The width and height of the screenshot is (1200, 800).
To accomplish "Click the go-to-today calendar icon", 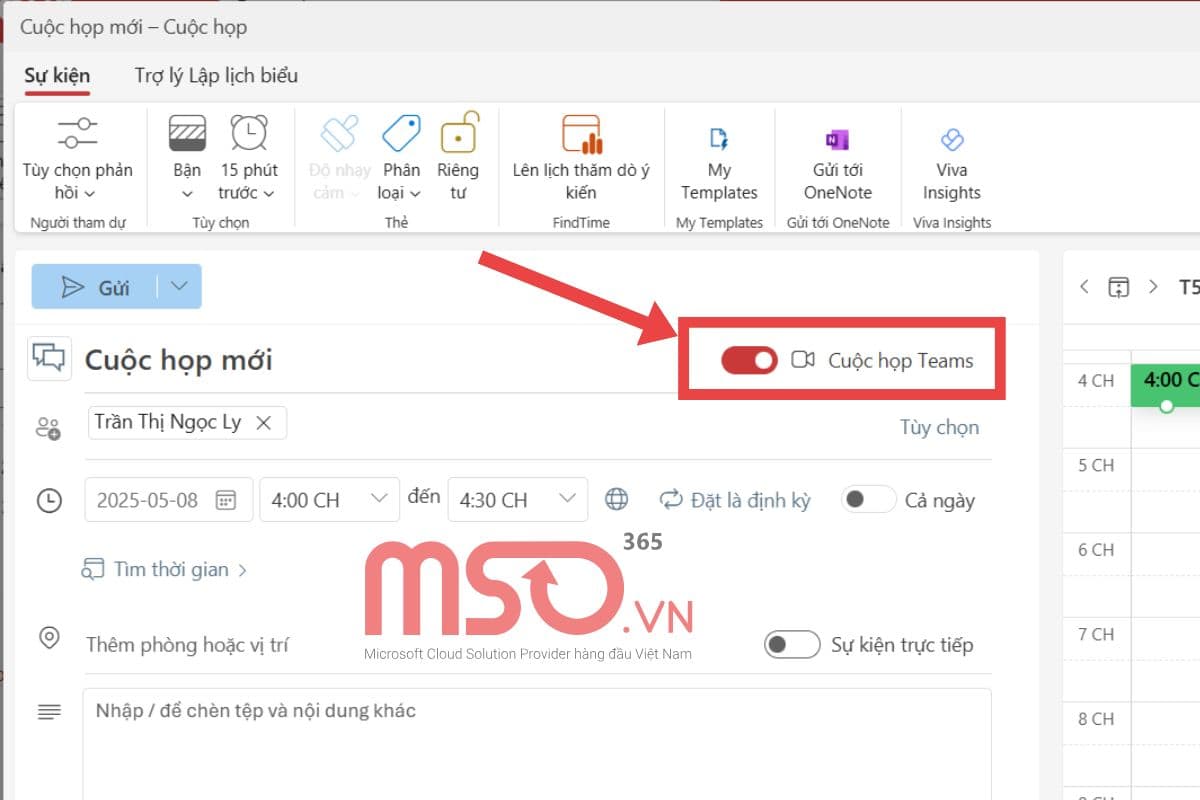I will 1118,287.
